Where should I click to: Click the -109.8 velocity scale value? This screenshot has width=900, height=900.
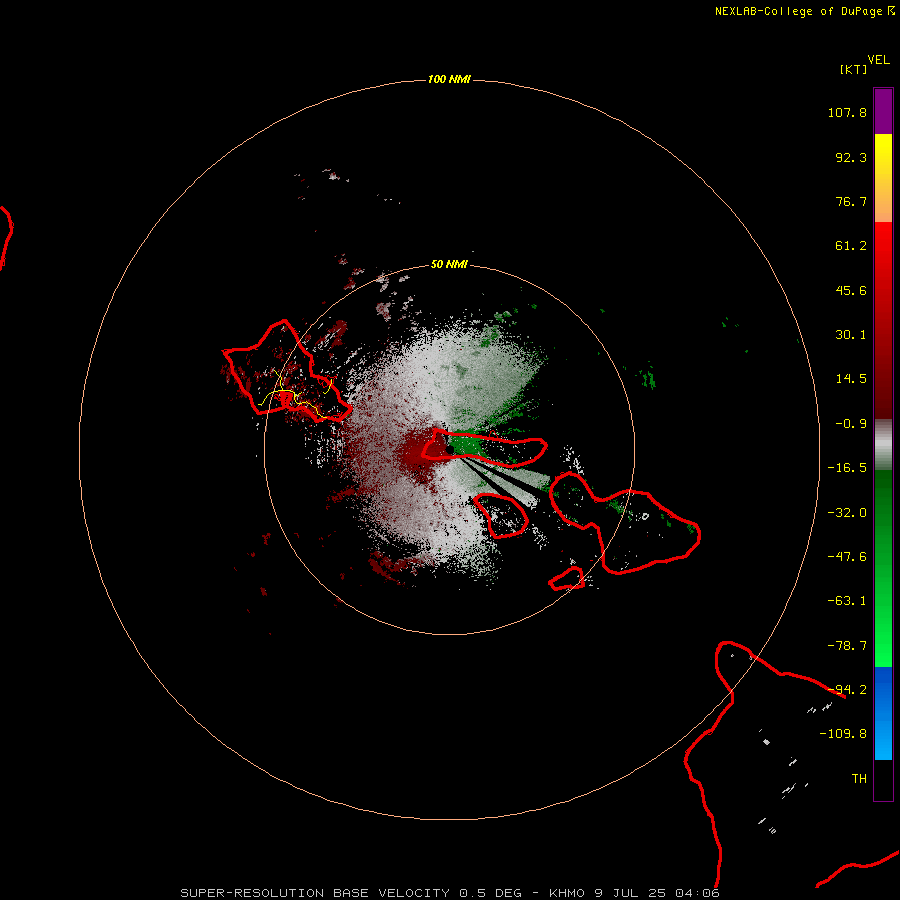coord(843,734)
